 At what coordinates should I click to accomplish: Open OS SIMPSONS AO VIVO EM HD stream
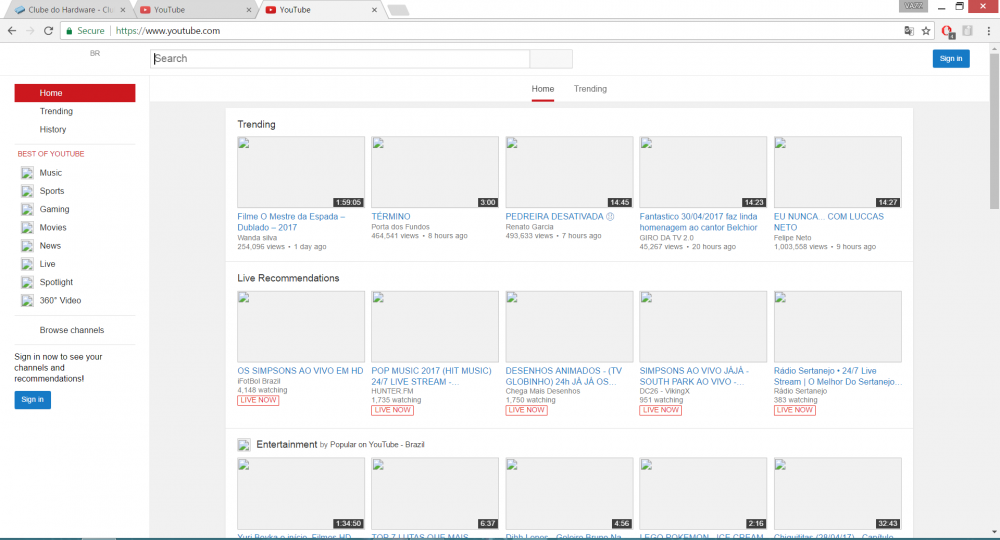(x=300, y=371)
